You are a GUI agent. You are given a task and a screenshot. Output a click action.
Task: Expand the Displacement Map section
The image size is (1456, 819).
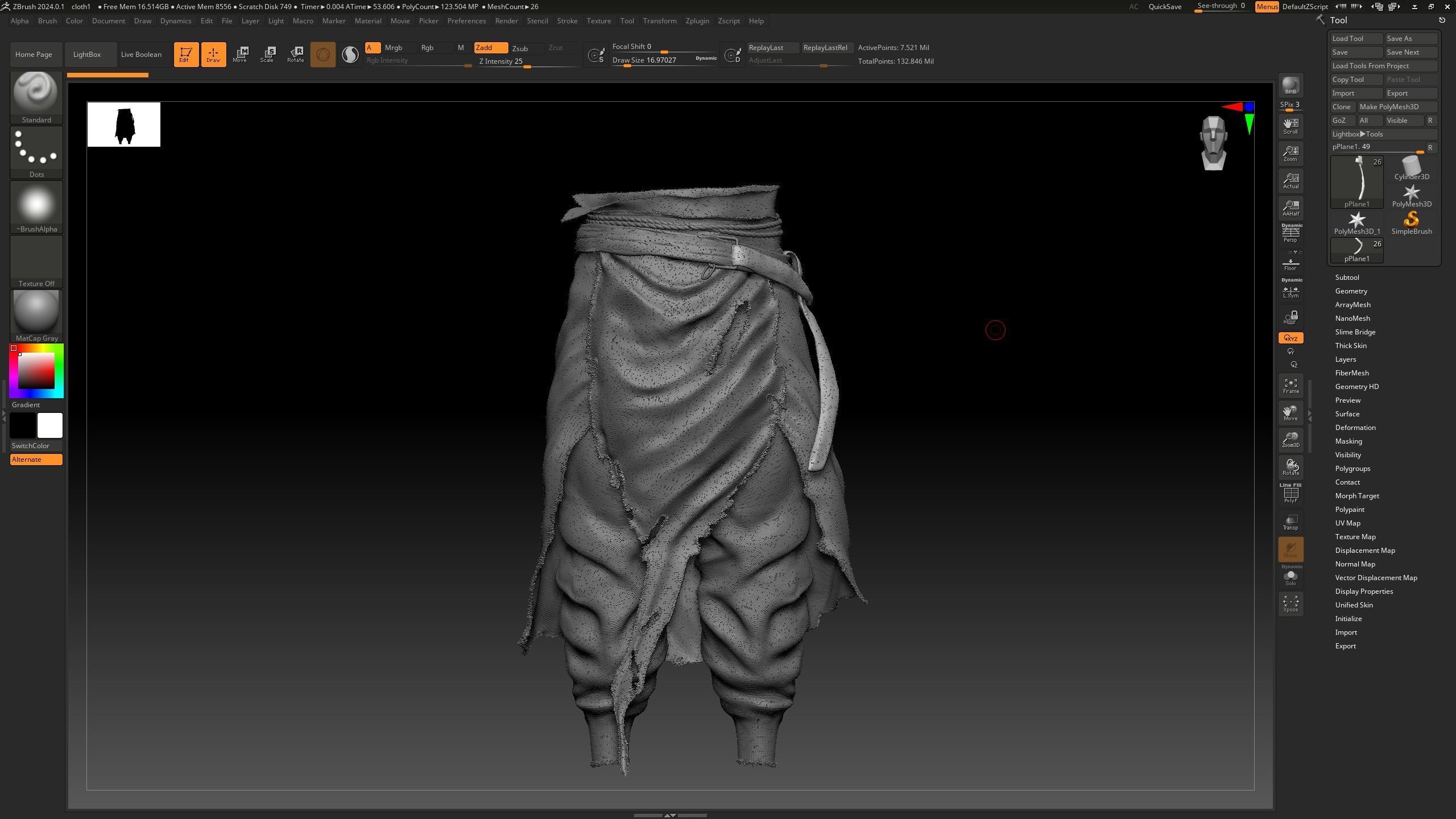(x=1365, y=551)
